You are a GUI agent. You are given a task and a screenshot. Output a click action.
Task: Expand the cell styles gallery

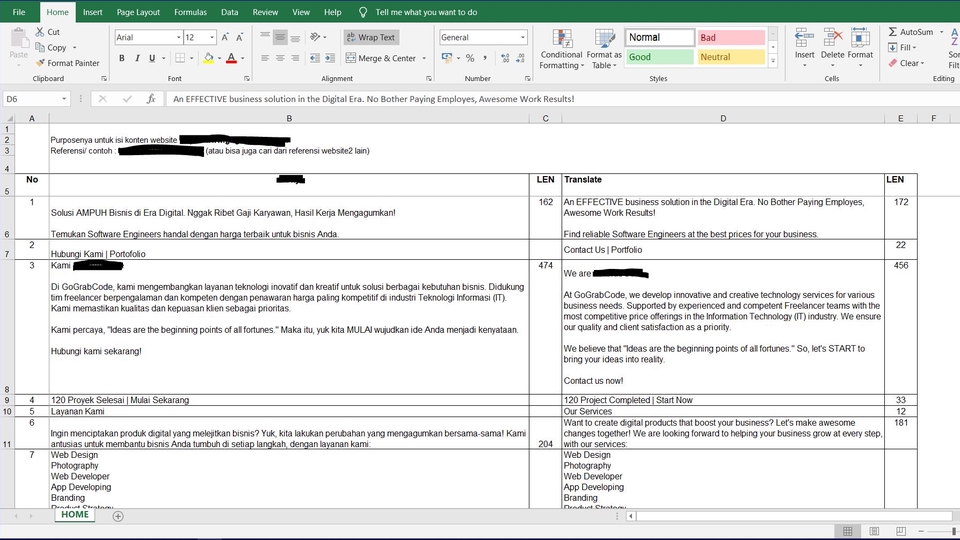773,61
